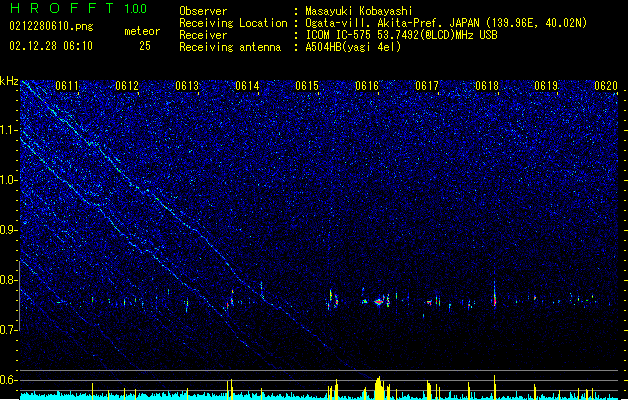Click the meteor label
Image resolution: width=629 pixels, height=400 pixels.
[142, 31]
